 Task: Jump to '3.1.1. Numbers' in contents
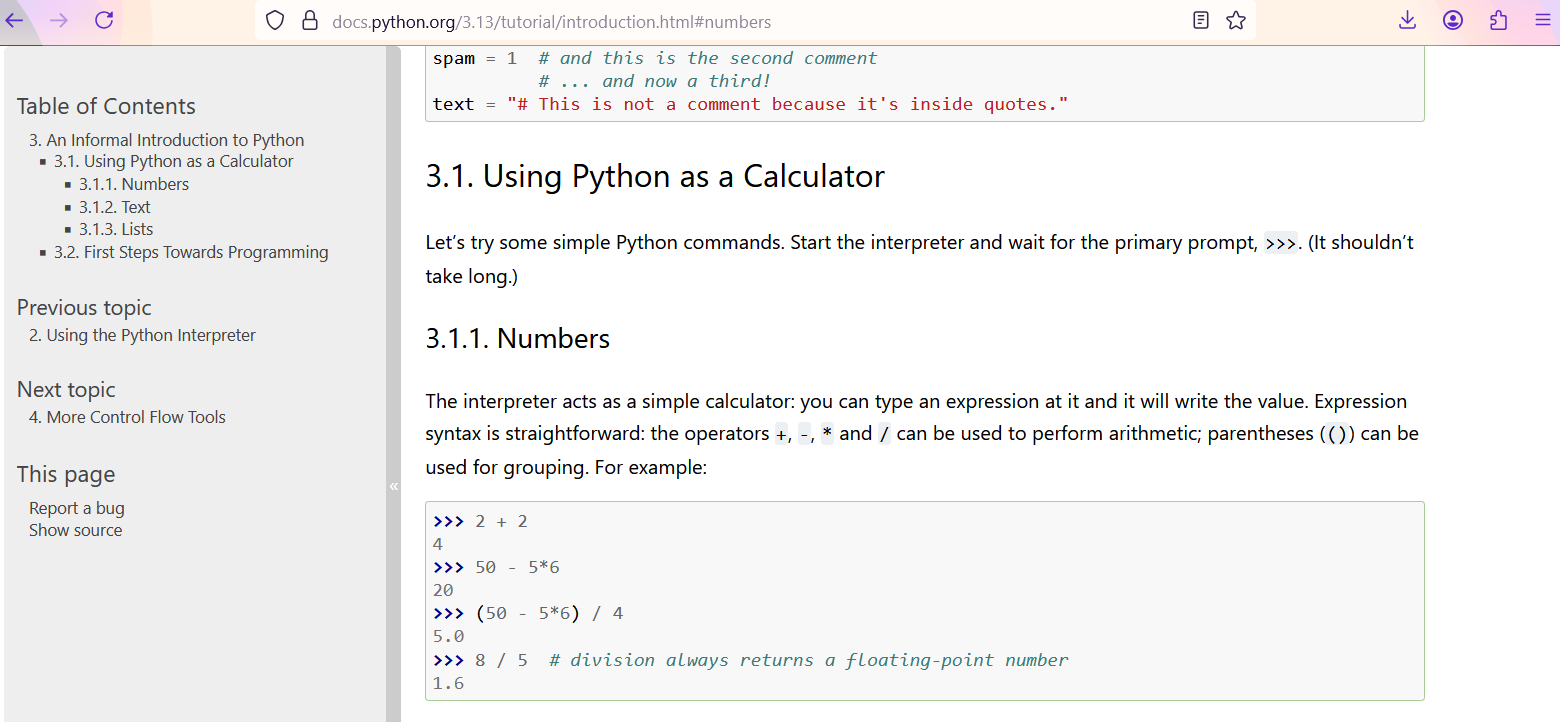pos(134,184)
